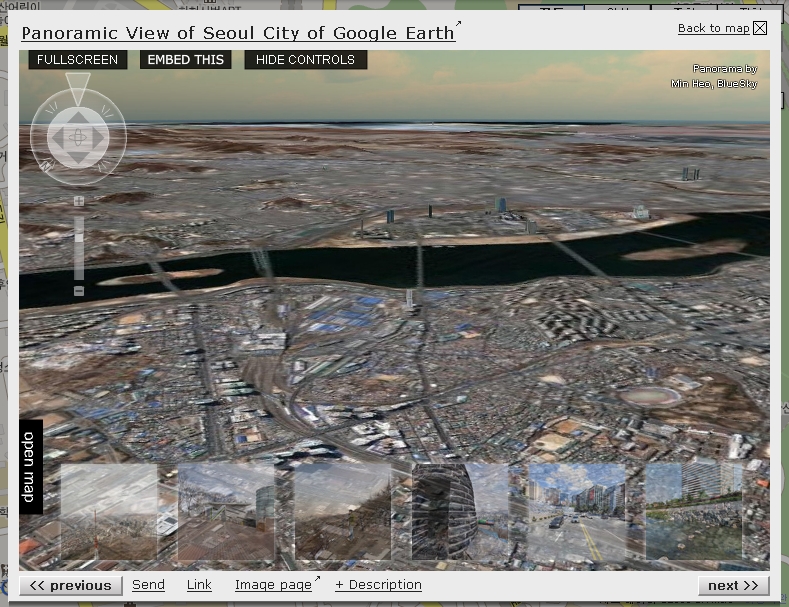Open the fourth thumbnail with the curved glass building
The height and width of the screenshot is (607, 789).
[460, 511]
